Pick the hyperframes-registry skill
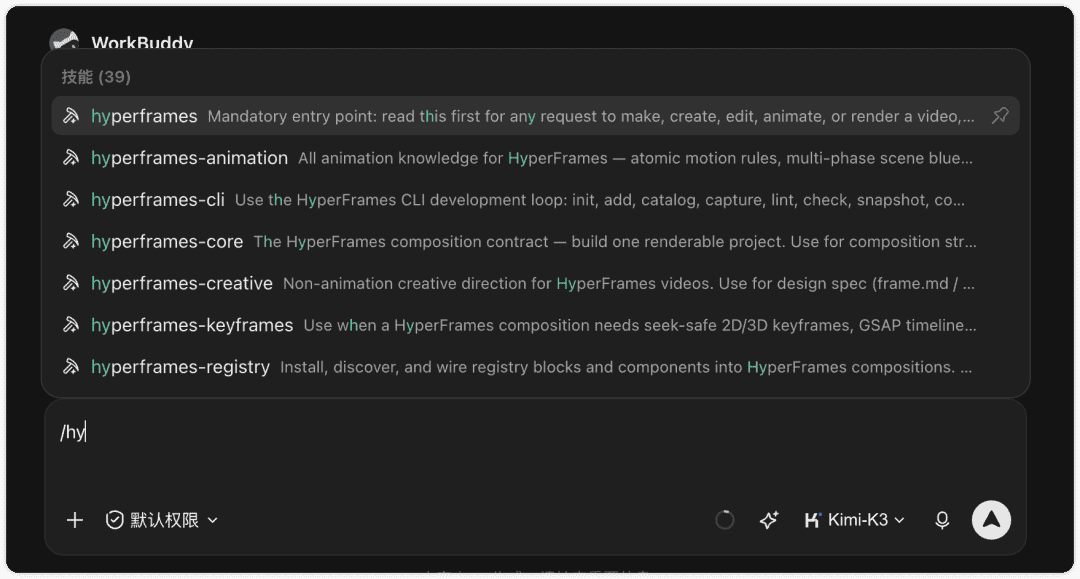This screenshot has width=1080, height=579. (x=535, y=367)
